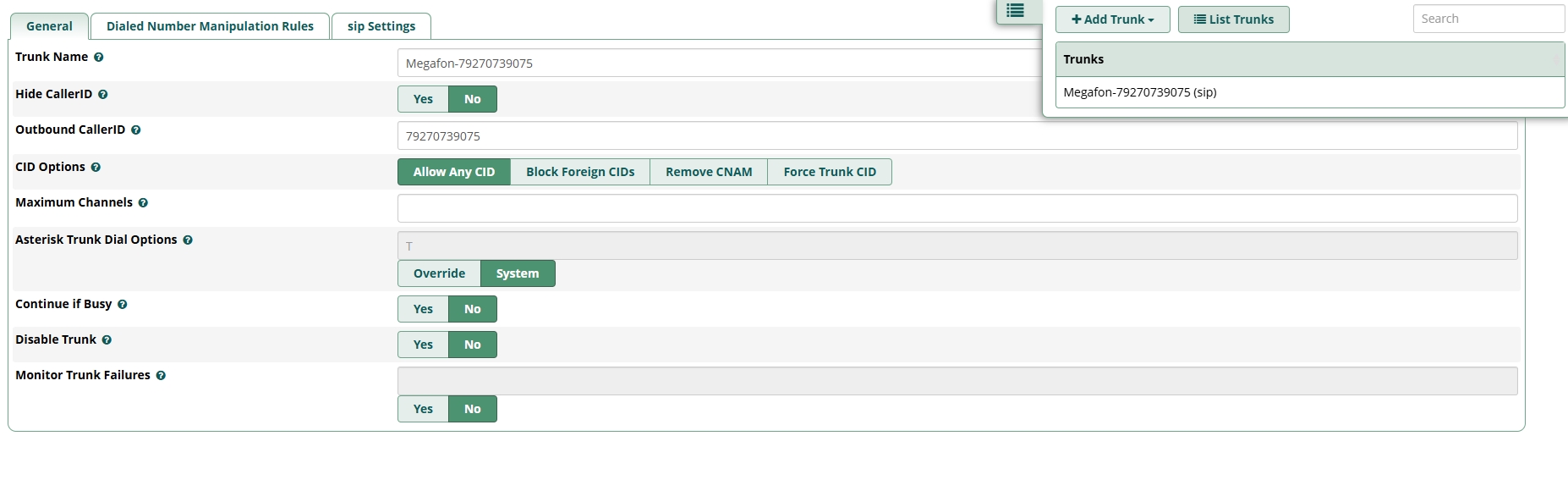Screen dimensions: 1568x491
Task: Click help icon beside CID Options
Action: point(96,168)
